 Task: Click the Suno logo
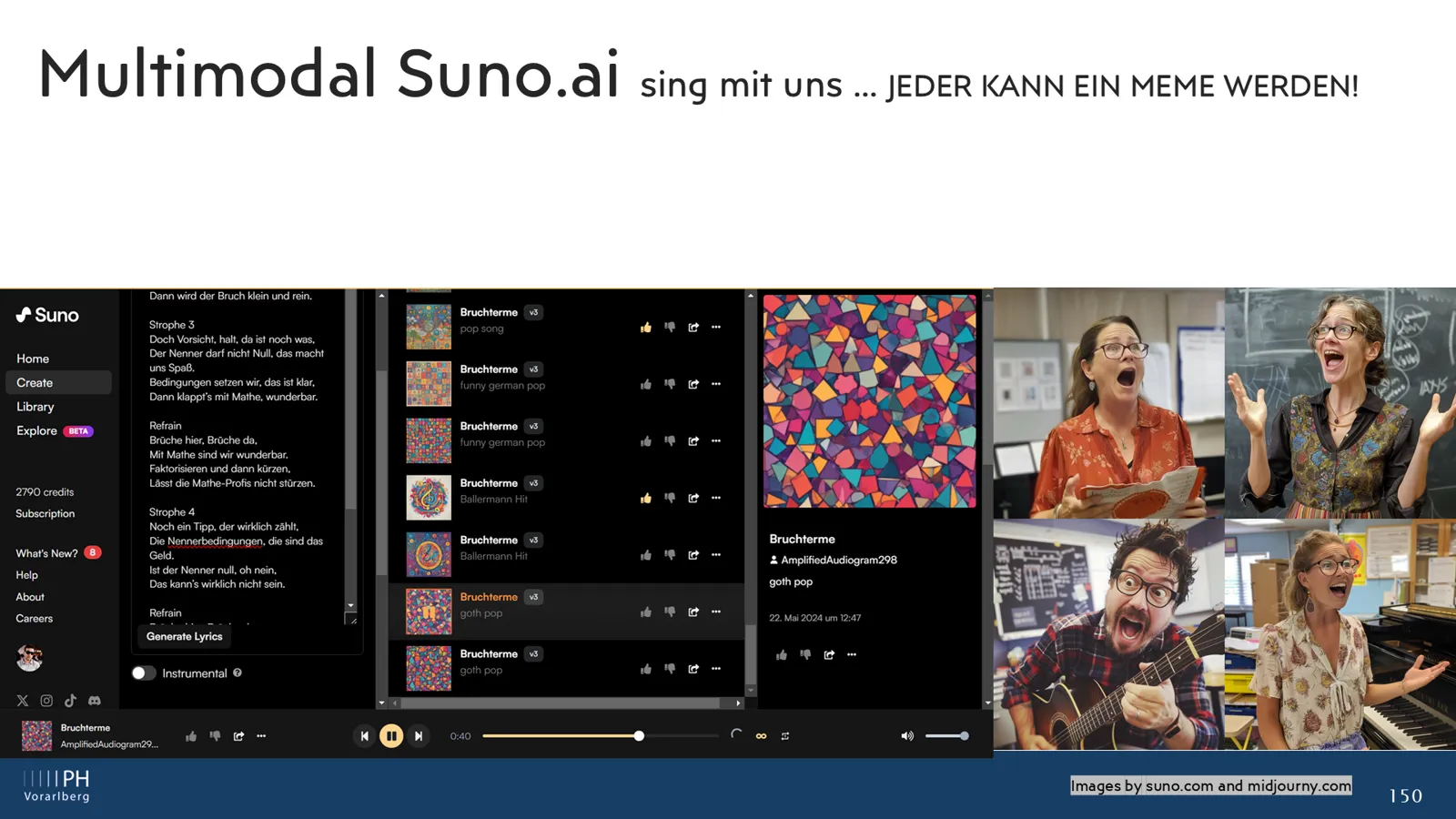[x=47, y=315]
